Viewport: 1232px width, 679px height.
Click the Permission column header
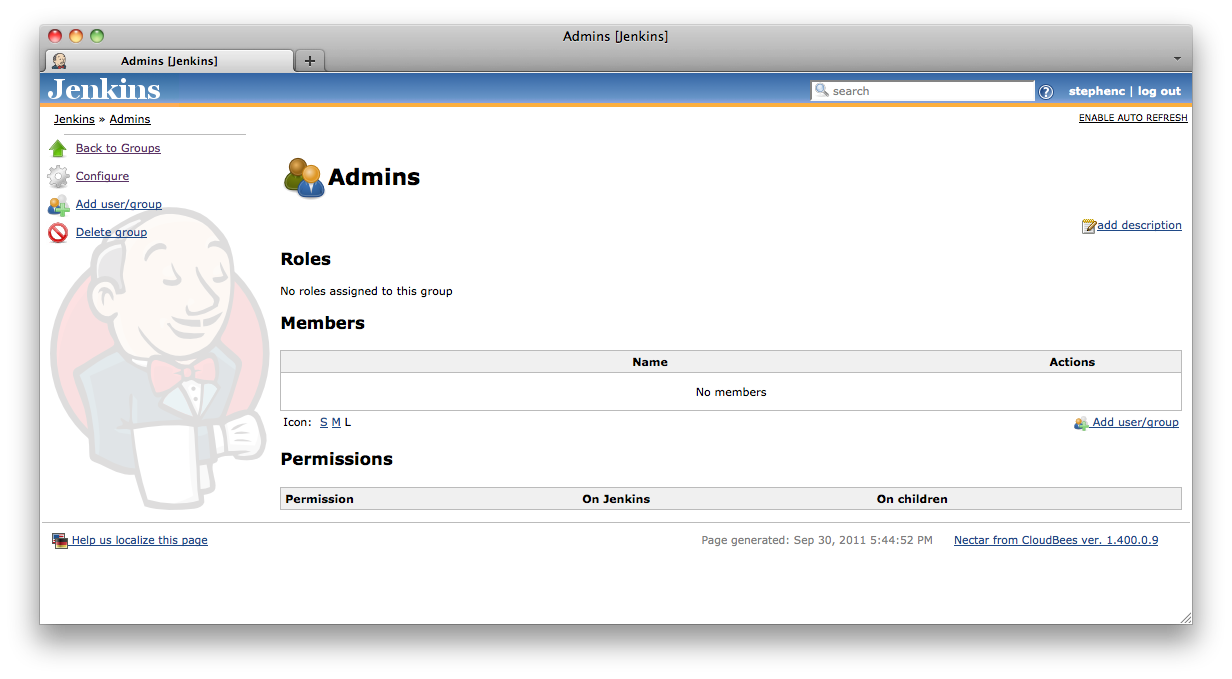pyautogui.click(x=319, y=499)
